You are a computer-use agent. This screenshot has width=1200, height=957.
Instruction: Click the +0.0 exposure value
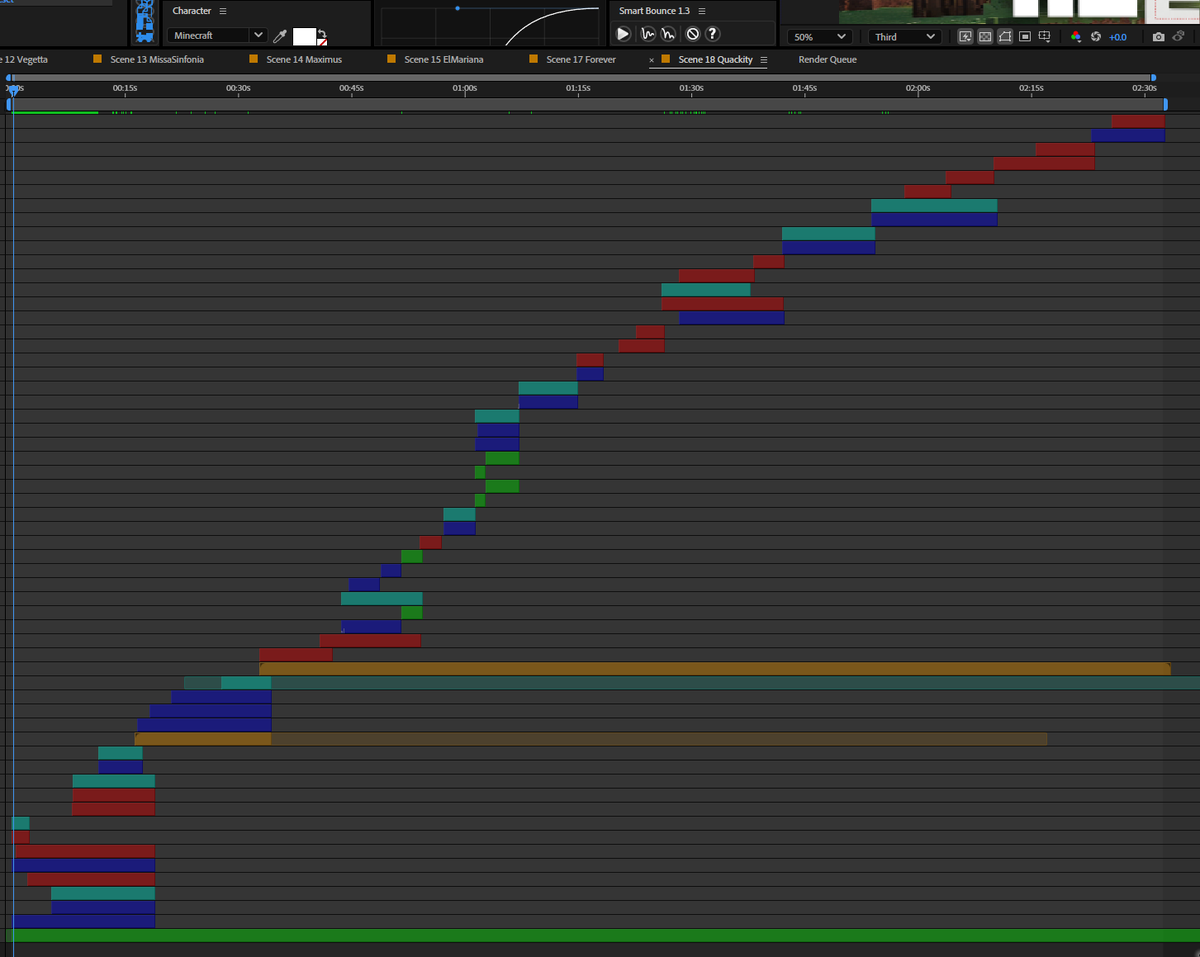[1118, 37]
